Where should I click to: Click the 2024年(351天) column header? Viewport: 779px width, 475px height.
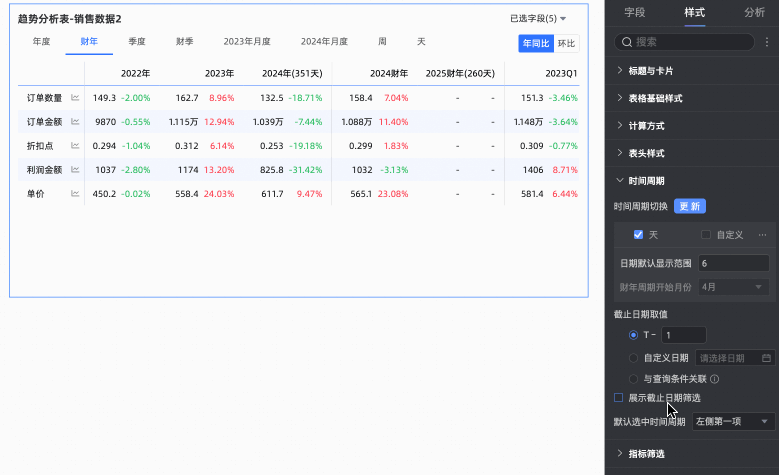(x=292, y=74)
